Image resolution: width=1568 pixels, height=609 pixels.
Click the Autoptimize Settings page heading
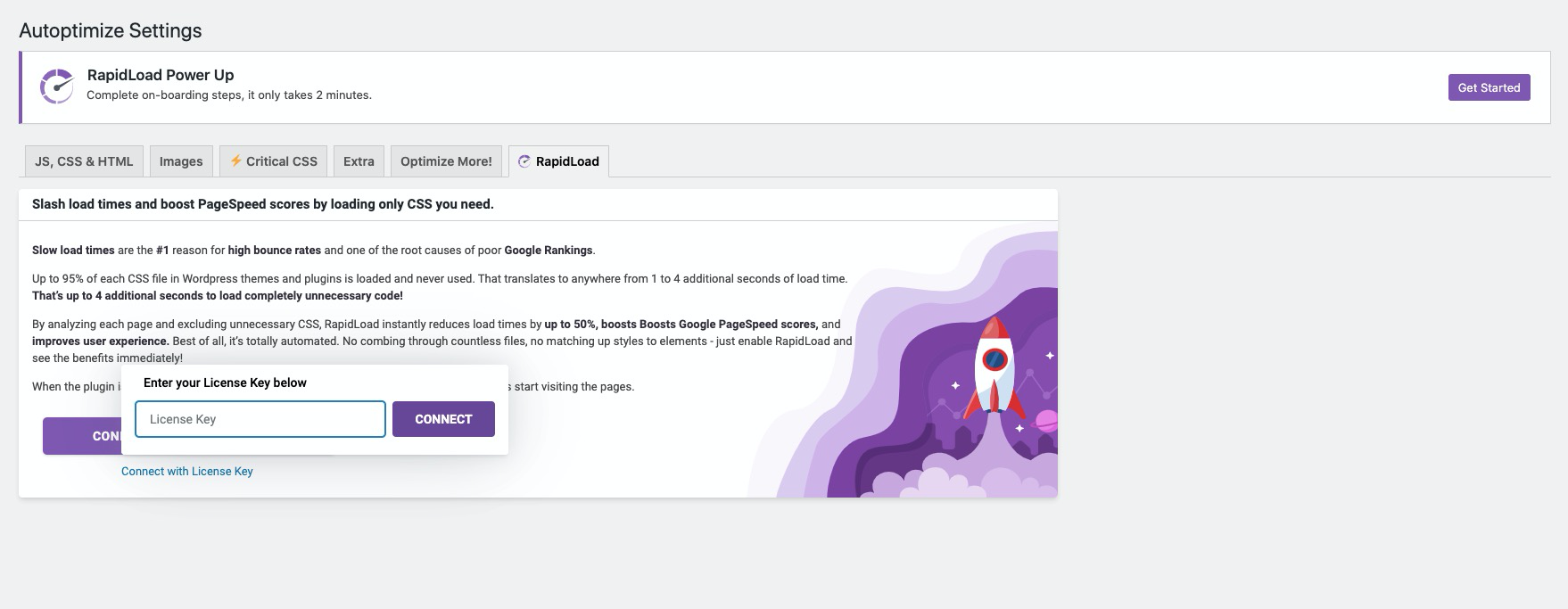(111, 30)
